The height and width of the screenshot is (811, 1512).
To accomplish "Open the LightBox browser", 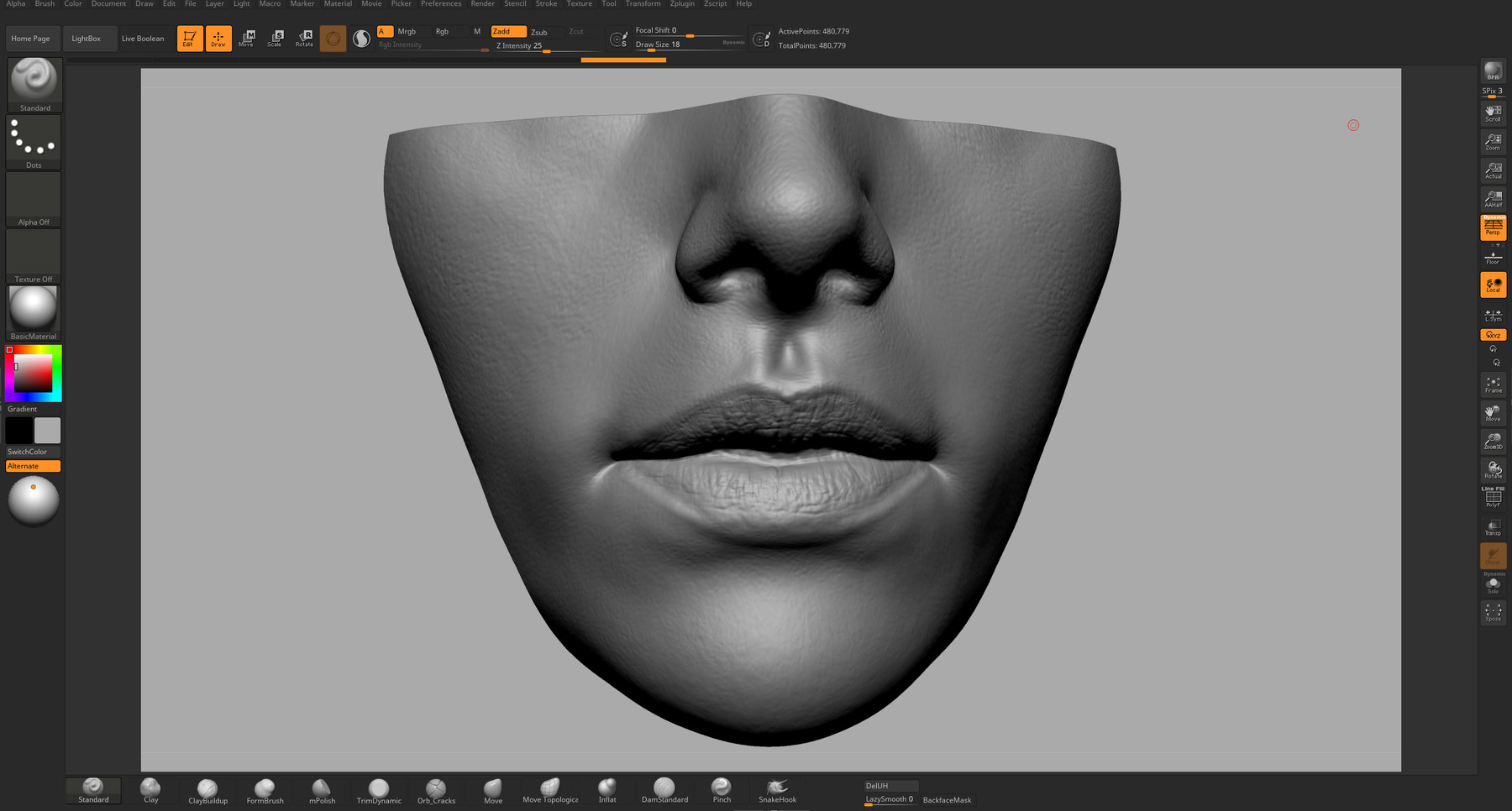I will (x=88, y=38).
